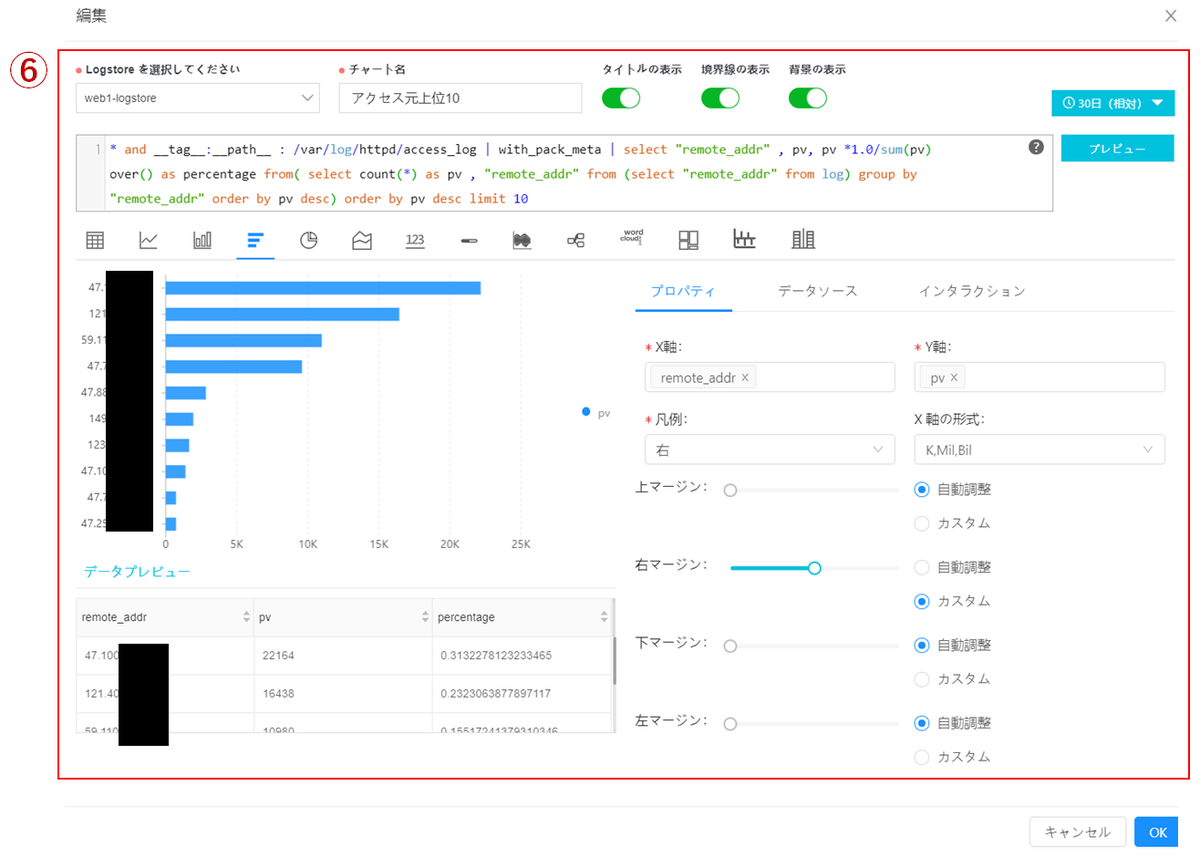Select カスタム for 下マージン
Image resolution: width=1200 pixels, height=858 pixels.
[x=922, y=679]
